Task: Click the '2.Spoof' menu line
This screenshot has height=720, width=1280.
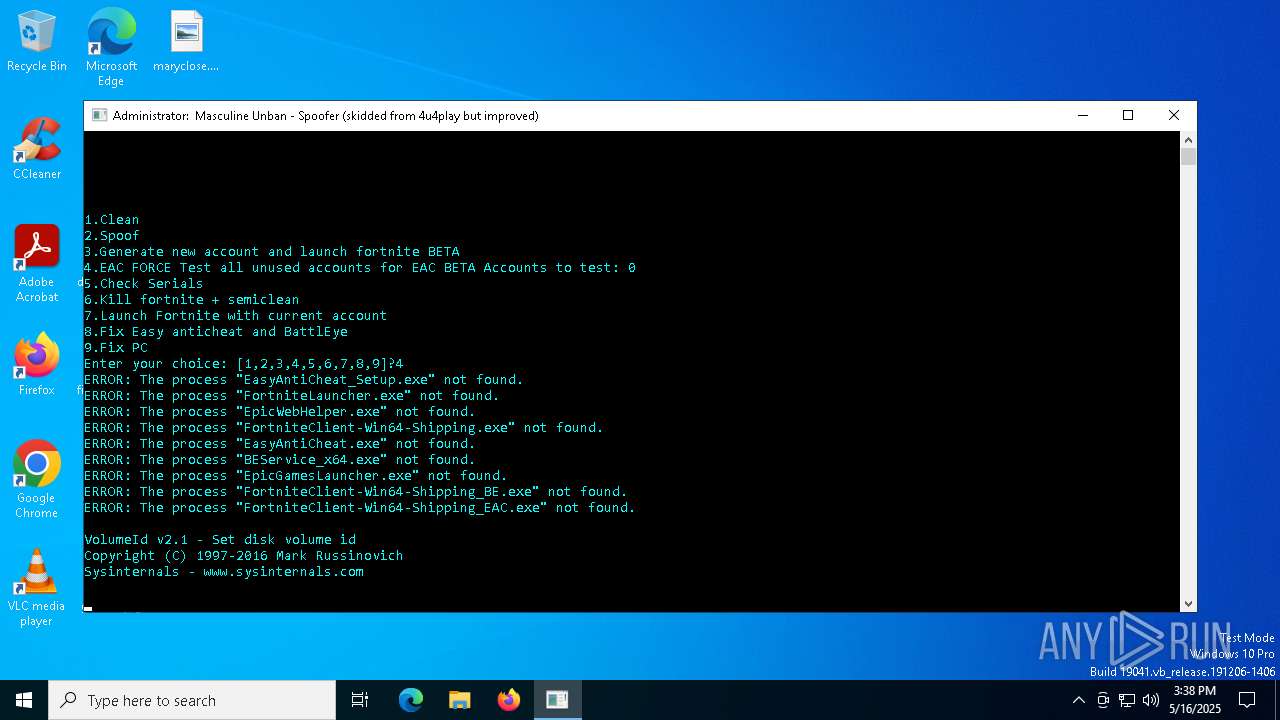Action: [112, 236]
